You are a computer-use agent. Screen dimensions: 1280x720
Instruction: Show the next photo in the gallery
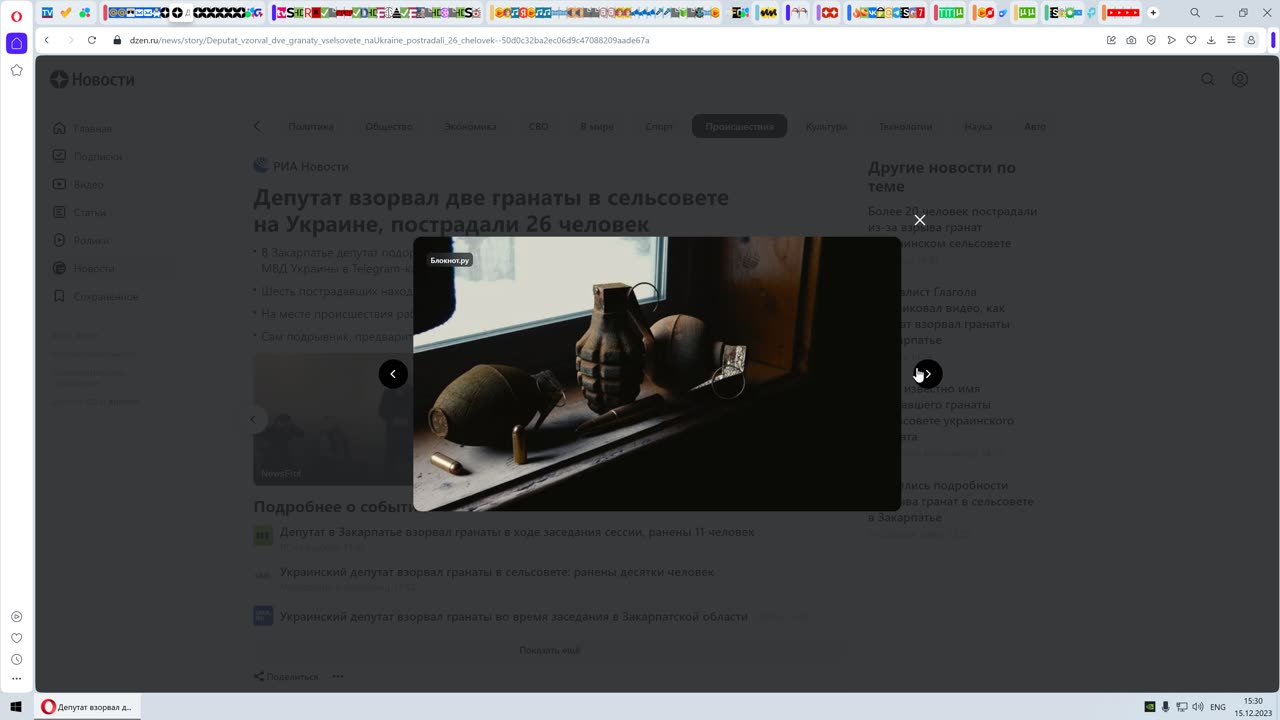(x=927, y=374)
